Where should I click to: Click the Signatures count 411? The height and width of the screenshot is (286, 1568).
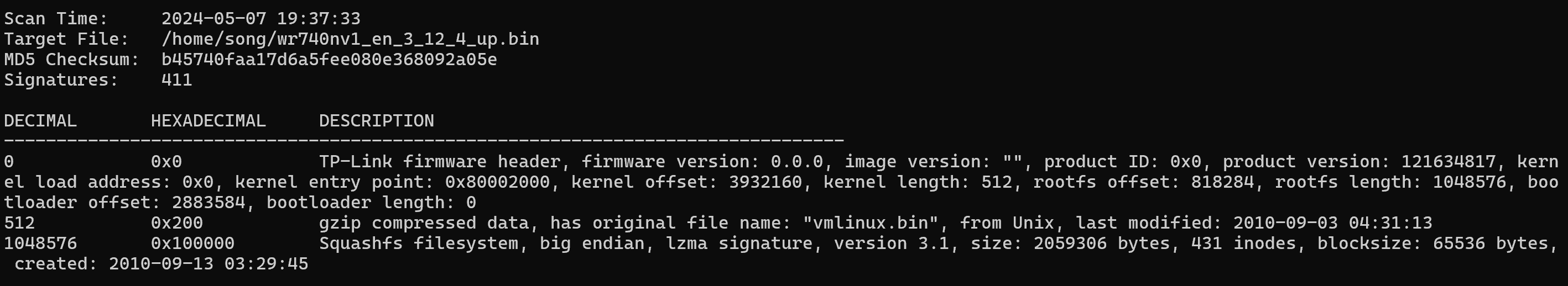coord(176,80)
